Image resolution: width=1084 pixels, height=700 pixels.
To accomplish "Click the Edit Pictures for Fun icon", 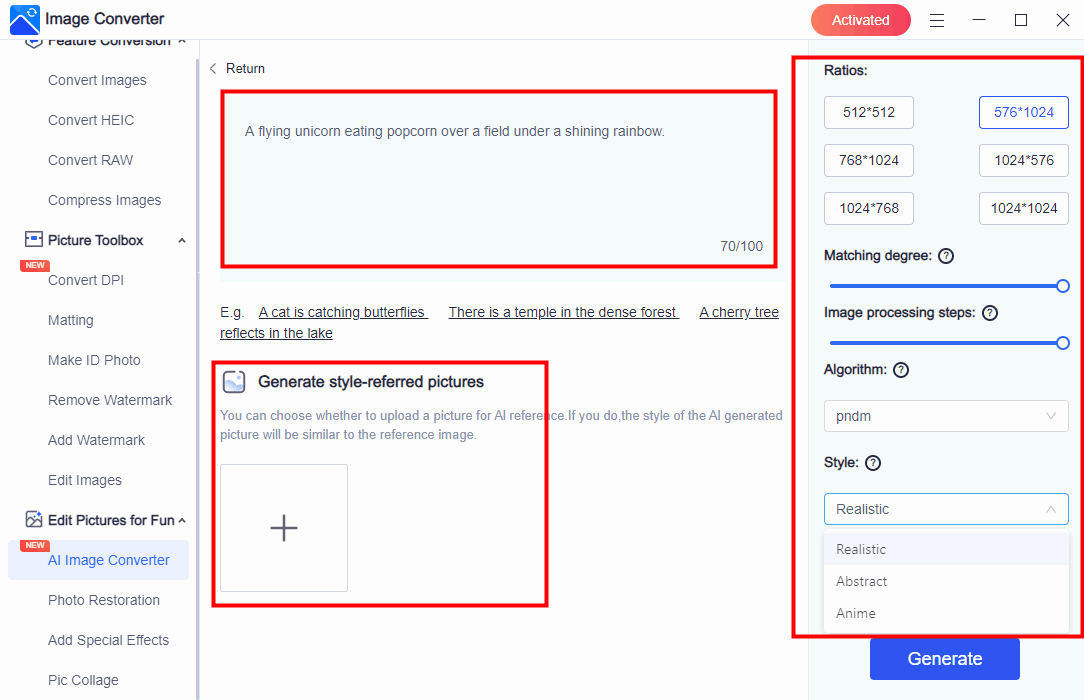I will (34, 520).
